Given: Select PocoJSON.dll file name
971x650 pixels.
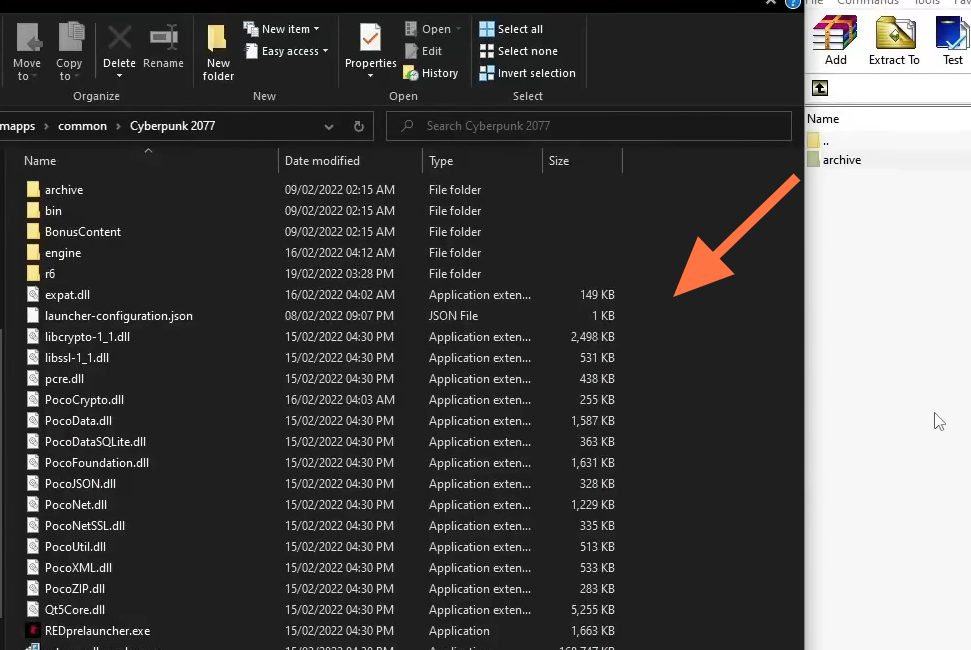Looking at the screenshot, I should (81, 484).
